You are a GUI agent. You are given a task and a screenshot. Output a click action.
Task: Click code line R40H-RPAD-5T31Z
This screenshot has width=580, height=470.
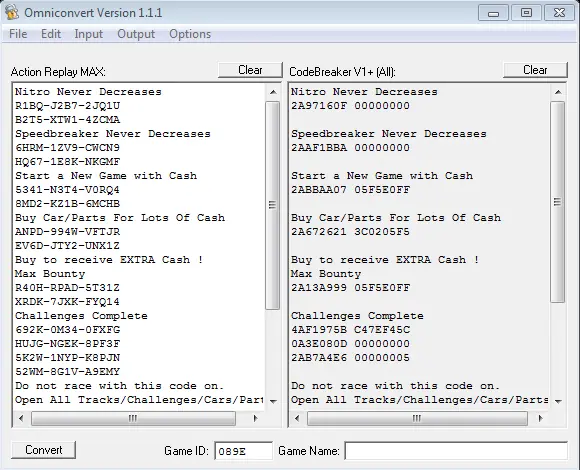click(x=68, y=288)
